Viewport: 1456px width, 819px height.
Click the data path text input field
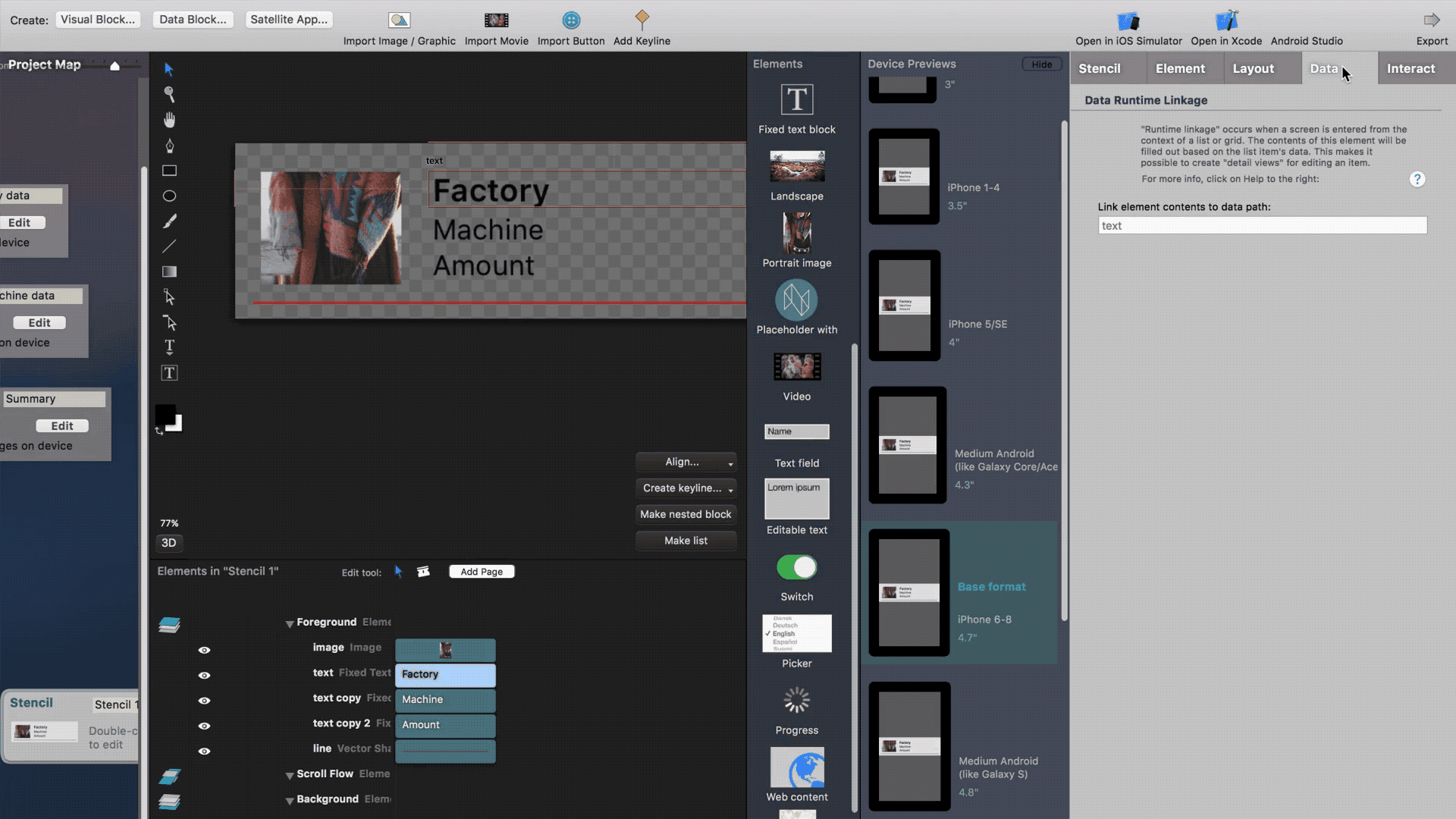(1261, 225)
